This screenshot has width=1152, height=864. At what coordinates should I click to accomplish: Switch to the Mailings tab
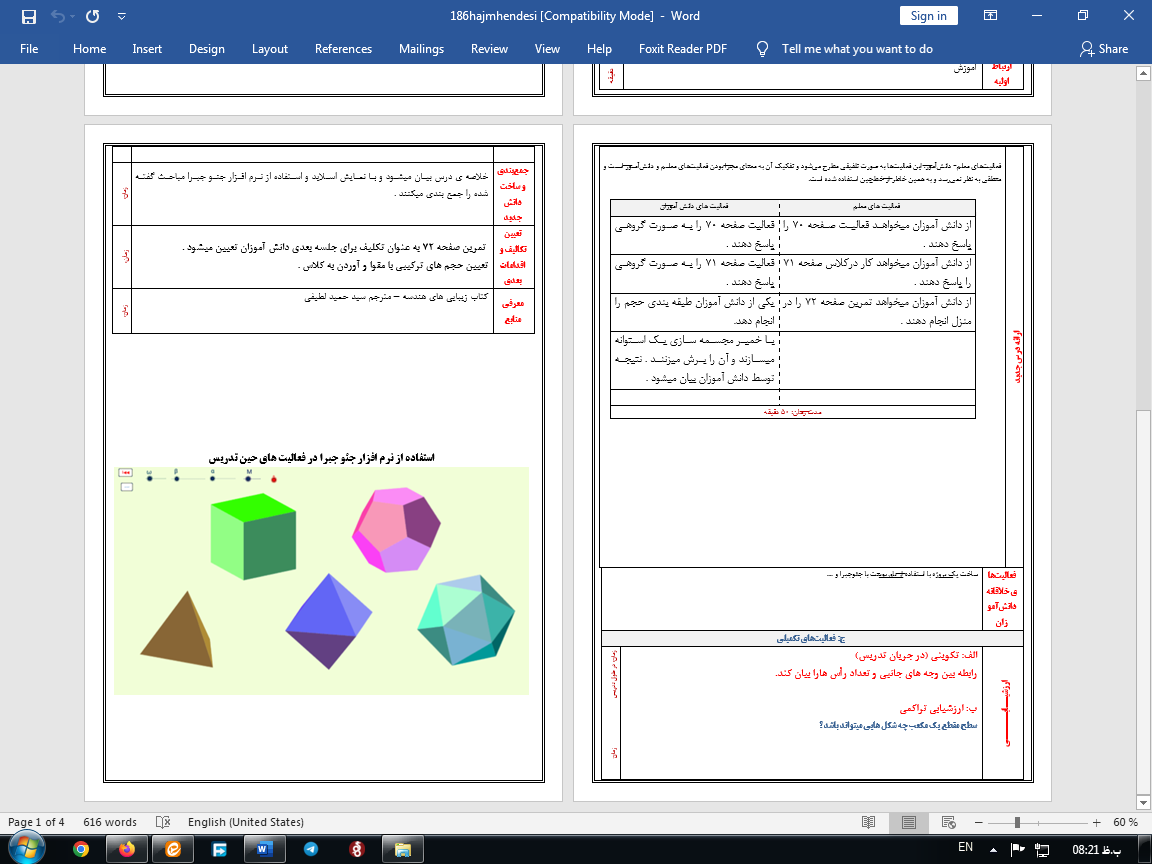pyautogui.click(x=421, y=48)
